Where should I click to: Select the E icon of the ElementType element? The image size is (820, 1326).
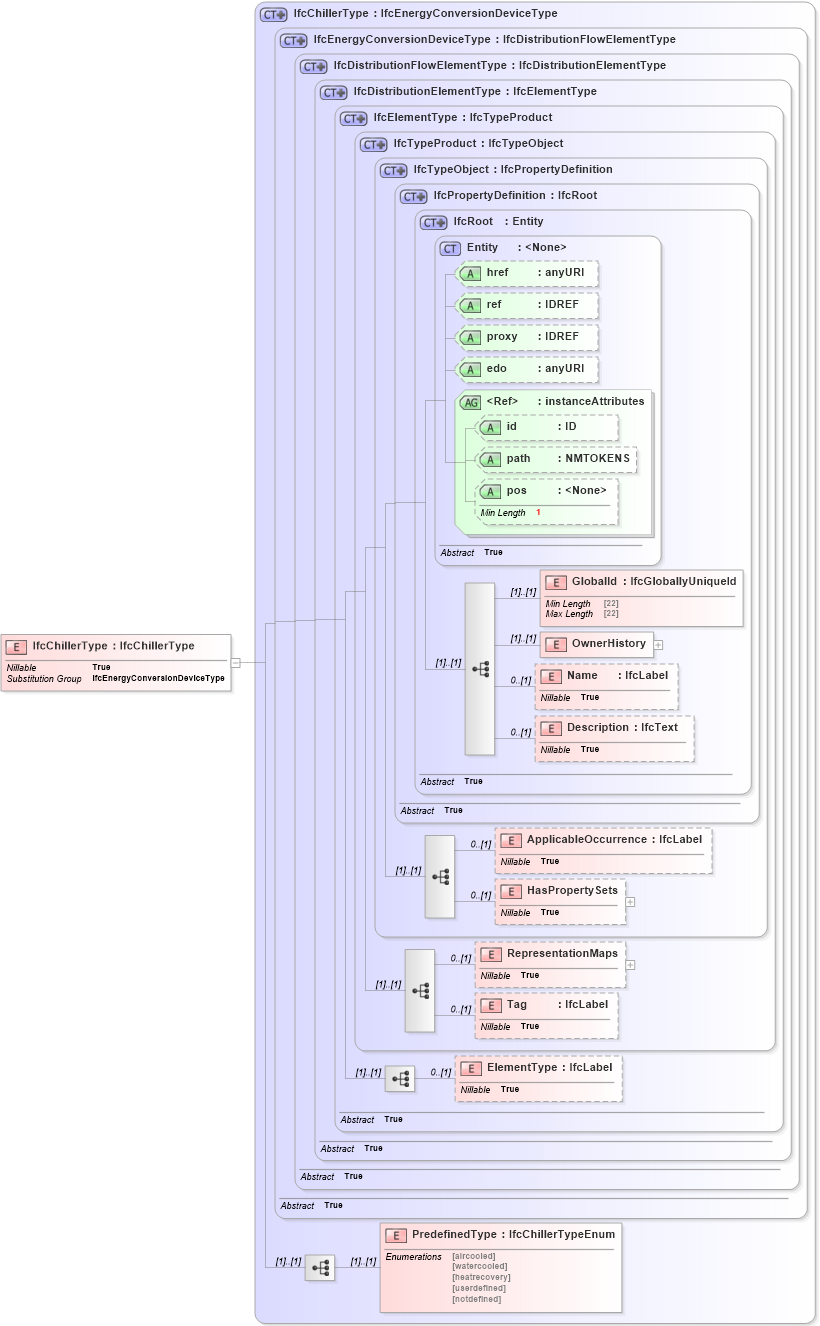pyautogui.click(x=469, y=1067)
